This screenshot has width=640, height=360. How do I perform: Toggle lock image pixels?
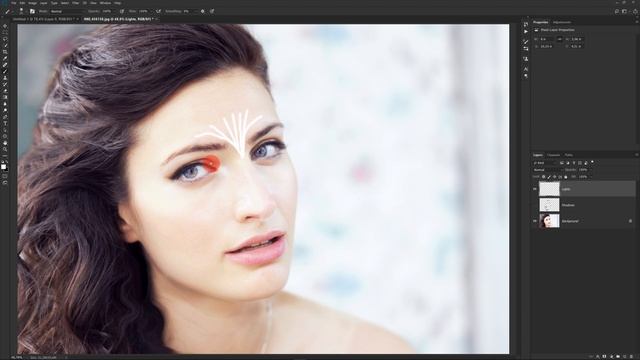(x=549, y=177)
